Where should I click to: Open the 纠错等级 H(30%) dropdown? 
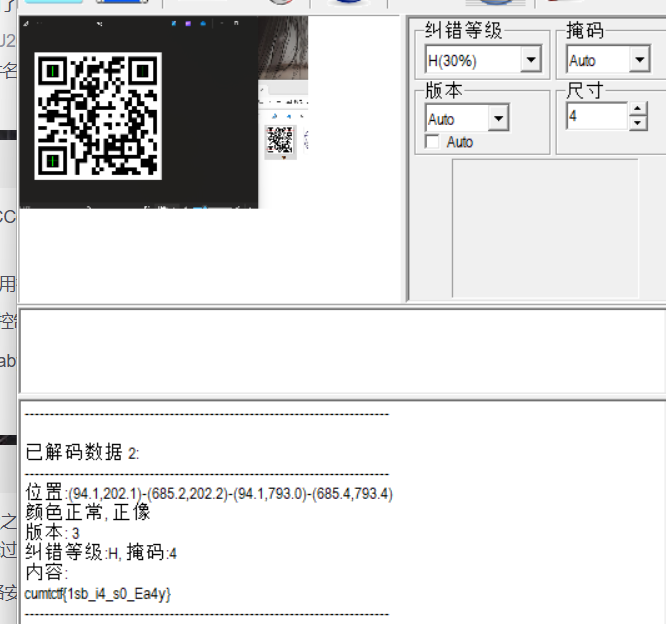tap(531, 59)
